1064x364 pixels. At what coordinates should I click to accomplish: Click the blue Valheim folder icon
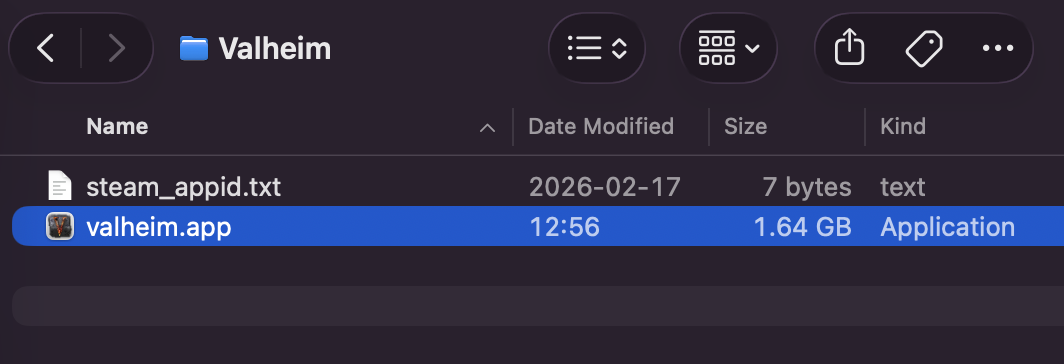[x=193, y=49]
